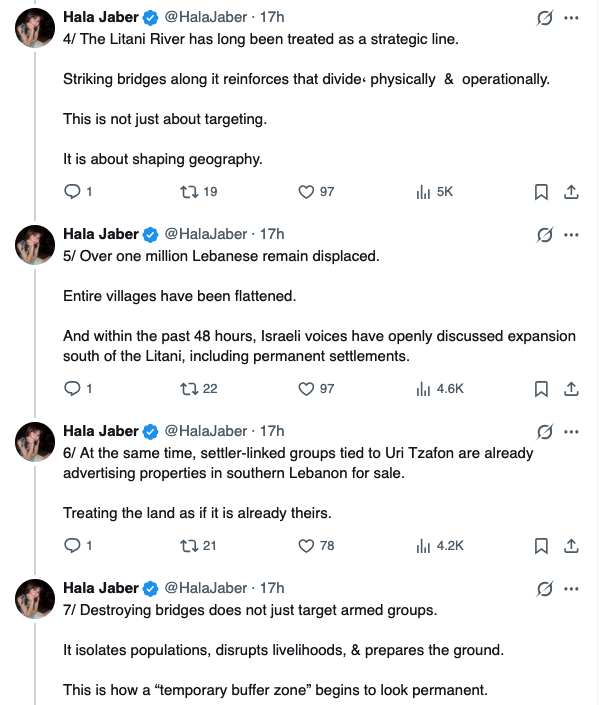This screenshot has height=705, width=600.
Task: Bookmark the Uri Tzafon settler tweet
Action: pyautogui.click(x=541, y=546)
